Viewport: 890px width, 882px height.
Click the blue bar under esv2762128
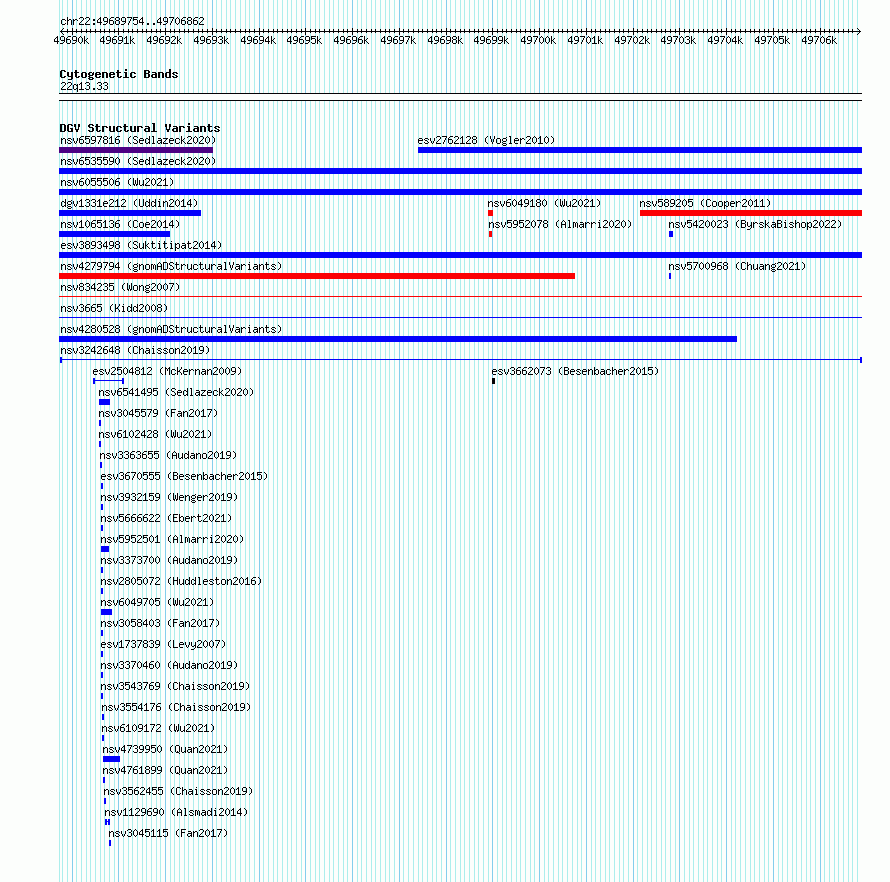tap(640, 150)
